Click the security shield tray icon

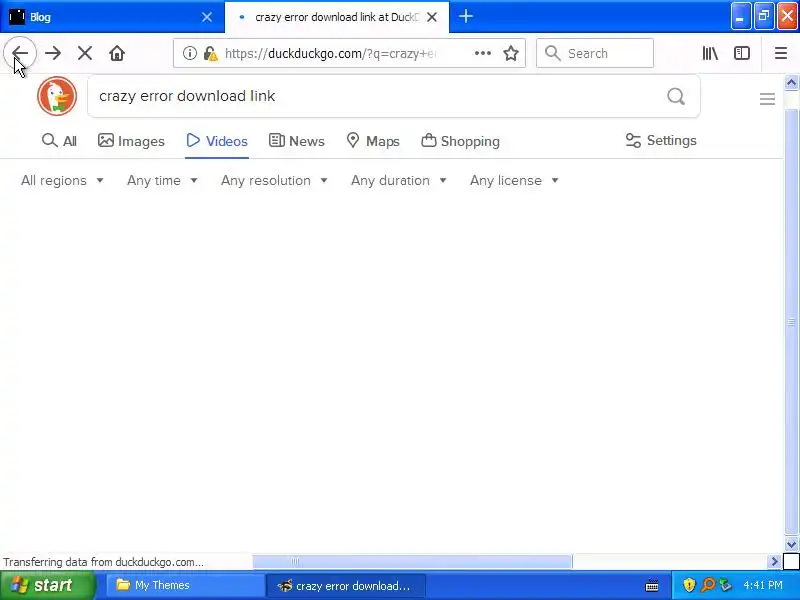689,585
